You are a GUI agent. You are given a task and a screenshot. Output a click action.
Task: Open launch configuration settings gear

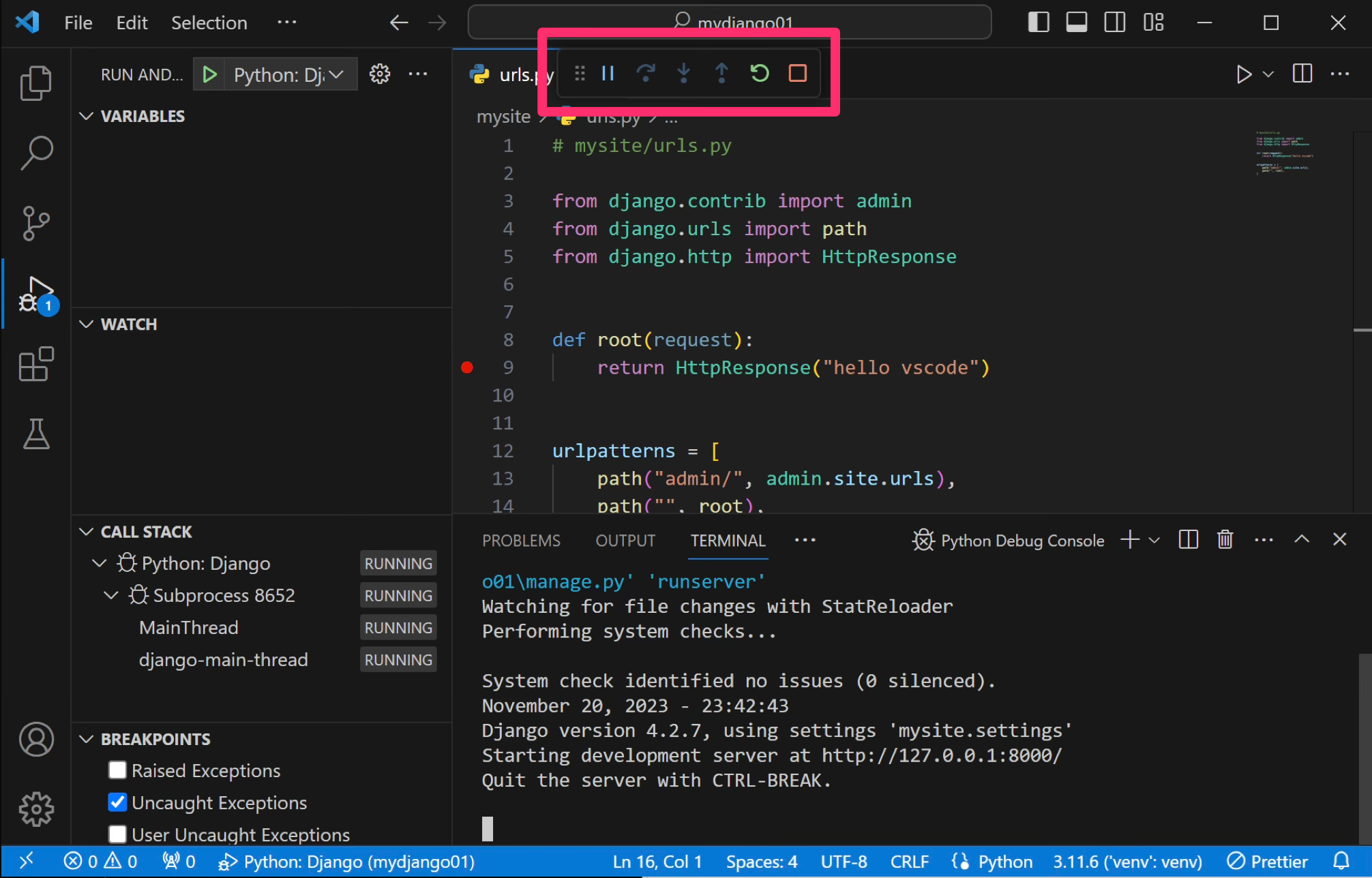(x=379, y=74)
